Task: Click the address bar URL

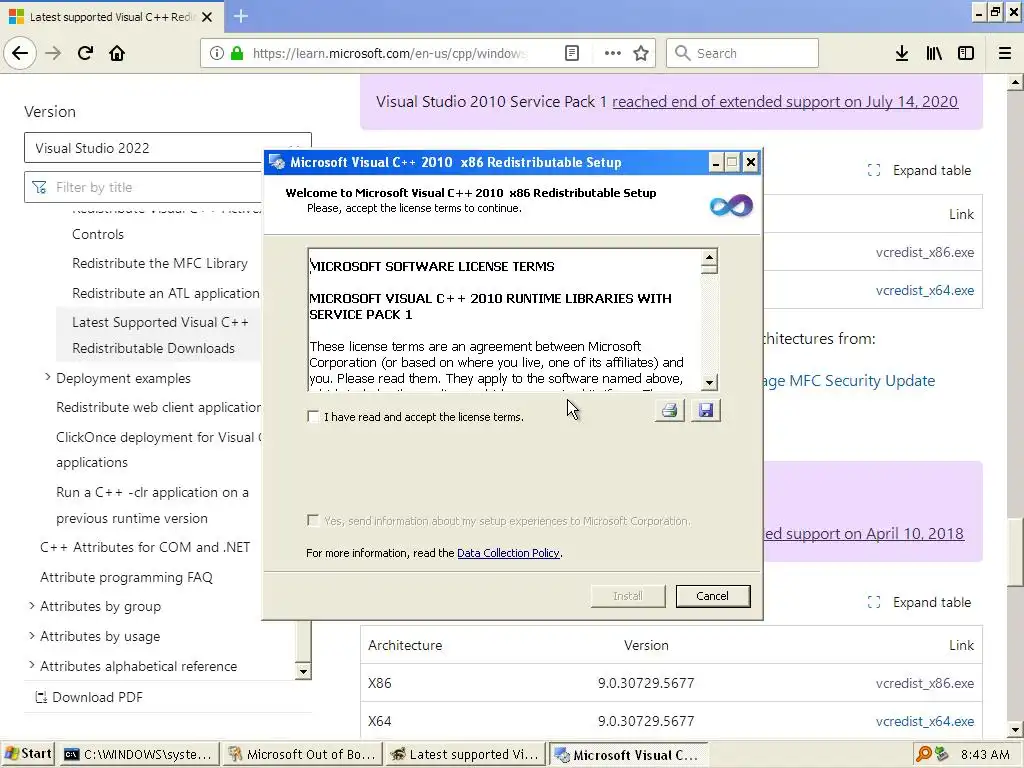Action: pos(389,54)
